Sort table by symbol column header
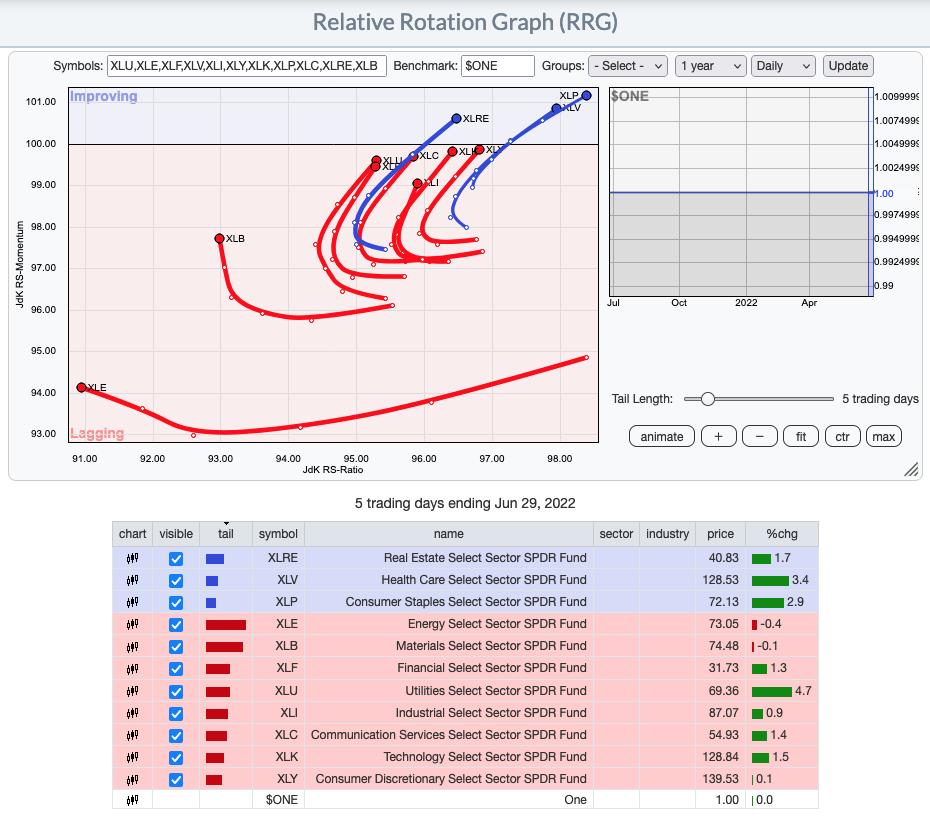The image size is (930, 816). pos(278,534)
